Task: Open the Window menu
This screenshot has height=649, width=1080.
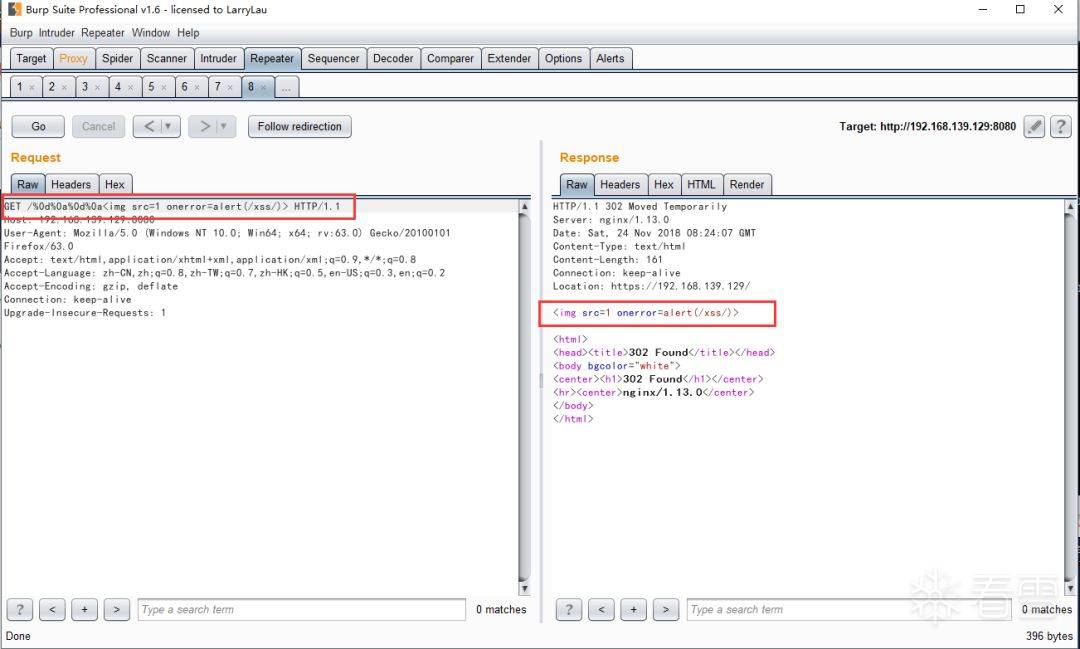Action: point(151,32)
